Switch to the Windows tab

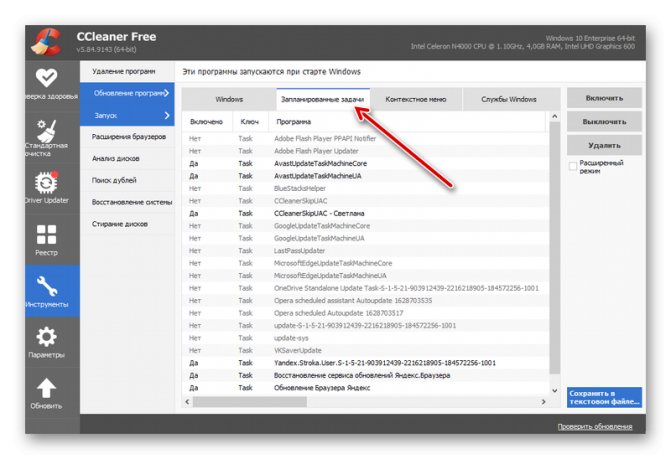pos(229,99)
